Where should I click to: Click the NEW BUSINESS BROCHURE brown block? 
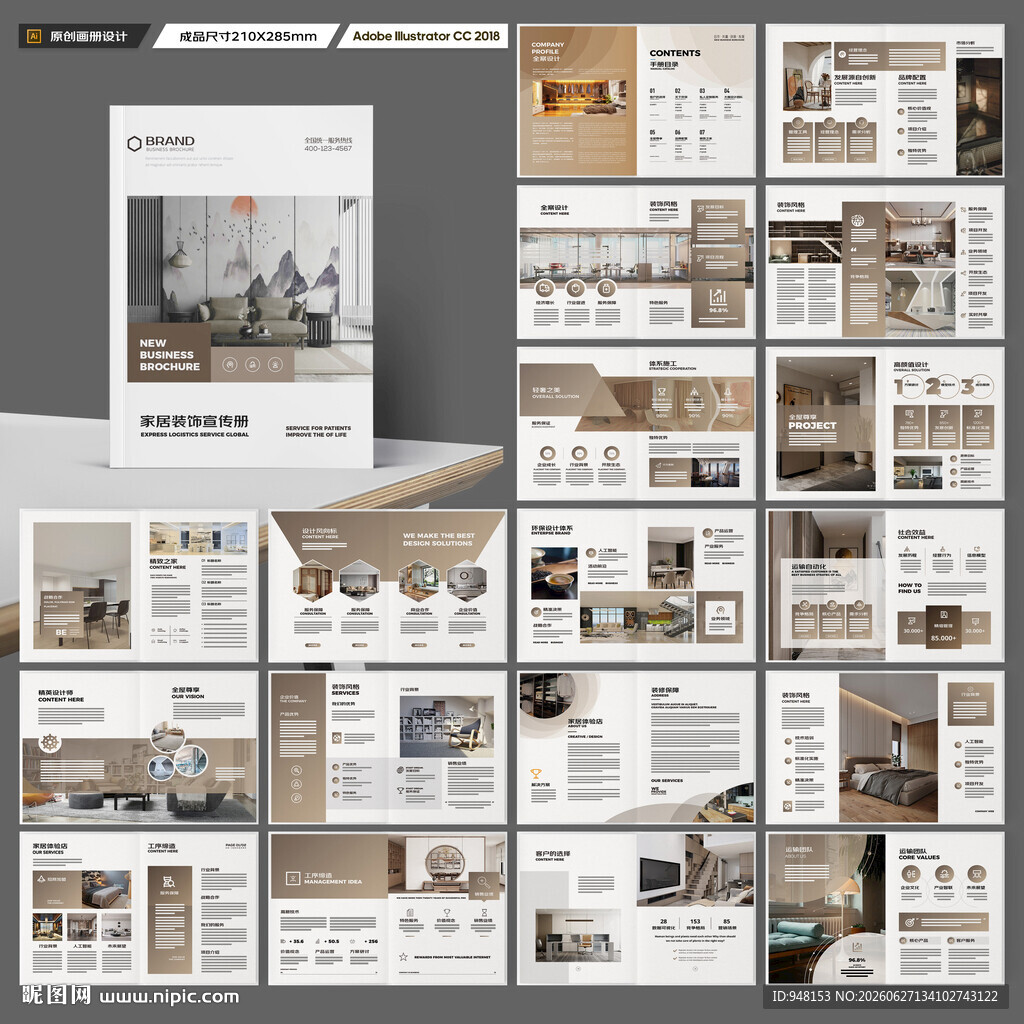click(169, 353)
